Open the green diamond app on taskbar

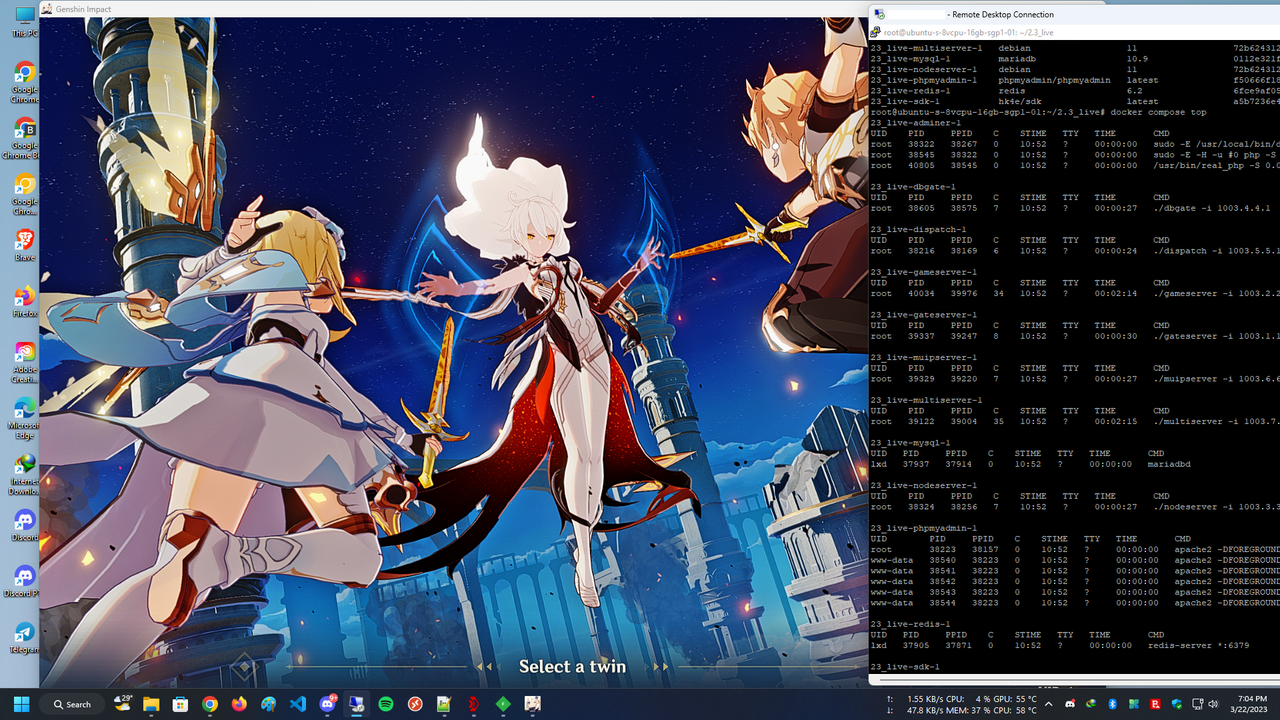[503, 704]
